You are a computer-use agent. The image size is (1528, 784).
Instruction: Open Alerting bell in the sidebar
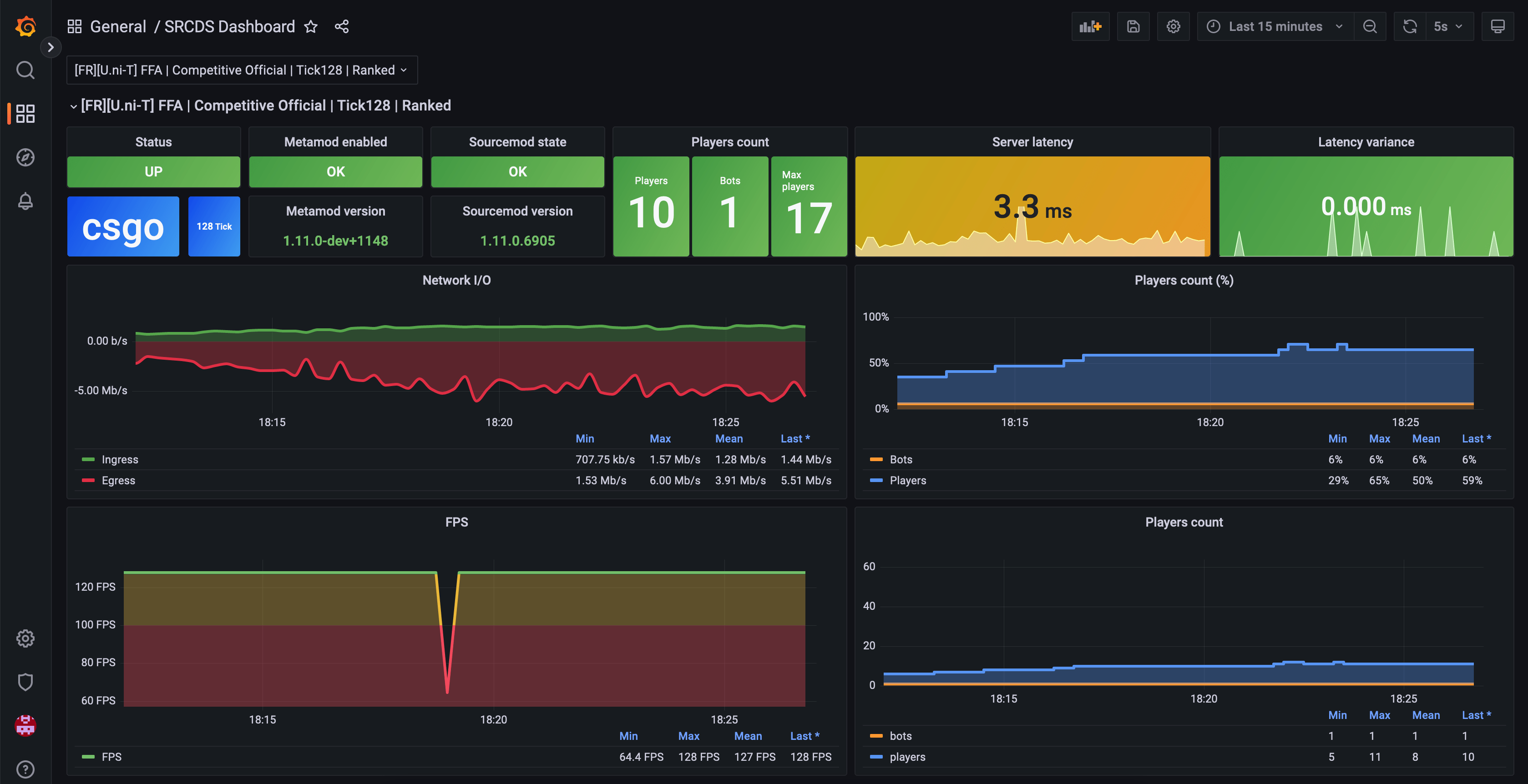coord(25,201)
